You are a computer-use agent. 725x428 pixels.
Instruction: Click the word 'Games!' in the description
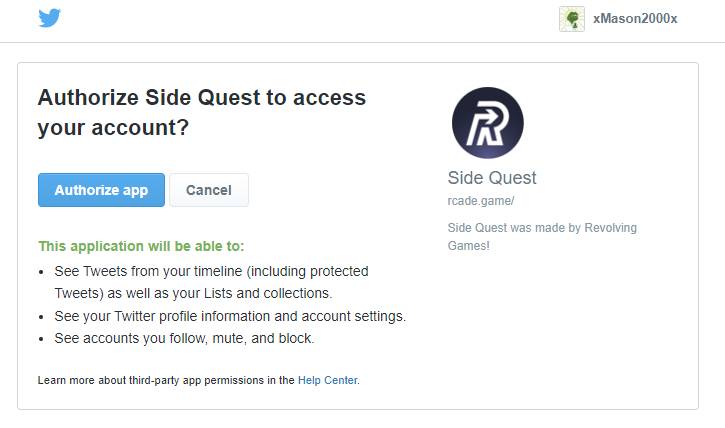(x=468, y=245)
